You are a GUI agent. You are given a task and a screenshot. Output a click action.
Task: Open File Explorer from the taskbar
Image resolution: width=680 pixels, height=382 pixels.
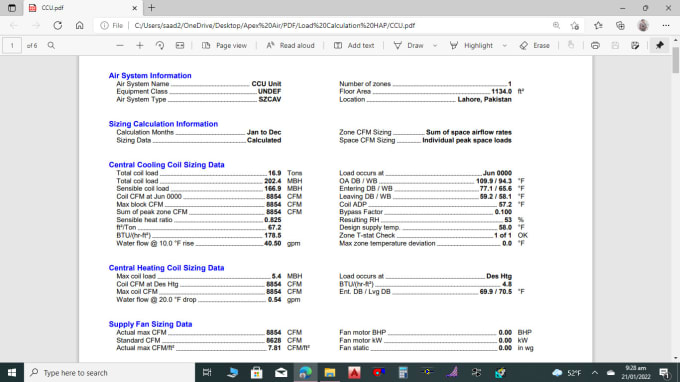(x=330, y=372)
